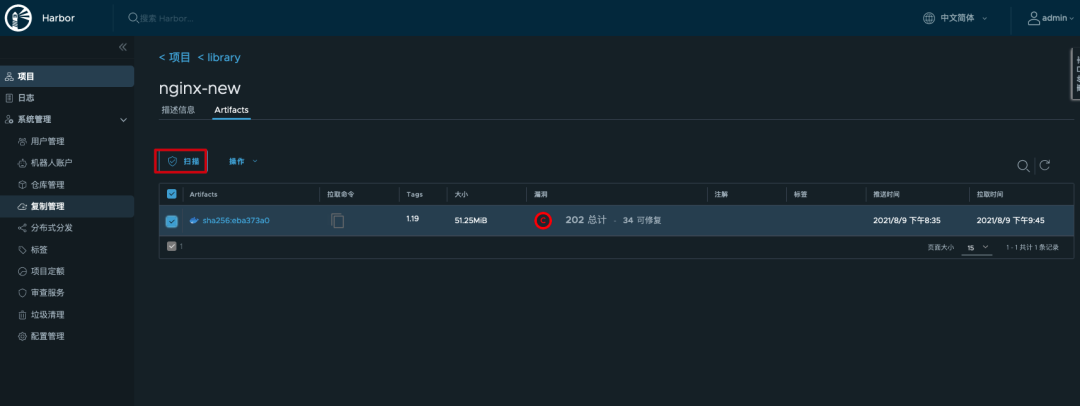Collapse the sidebar with double-chevron icon
This screenshot has width=1080, height=406.
[x=123, y=47]
